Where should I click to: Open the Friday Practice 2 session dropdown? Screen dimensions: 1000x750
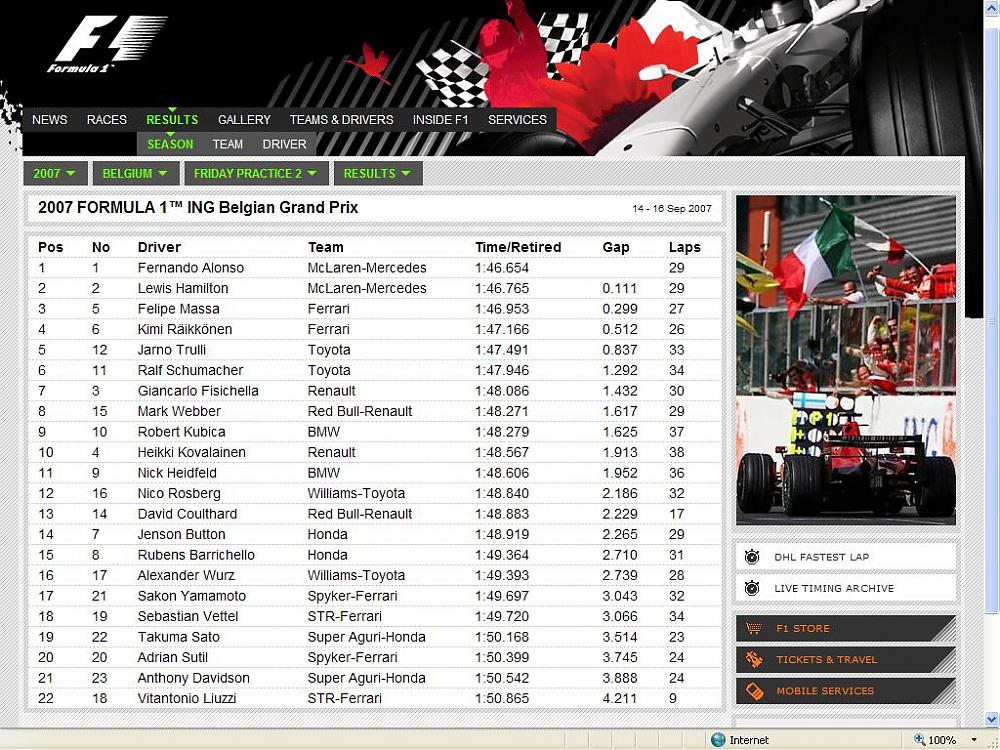coord(256,173)
